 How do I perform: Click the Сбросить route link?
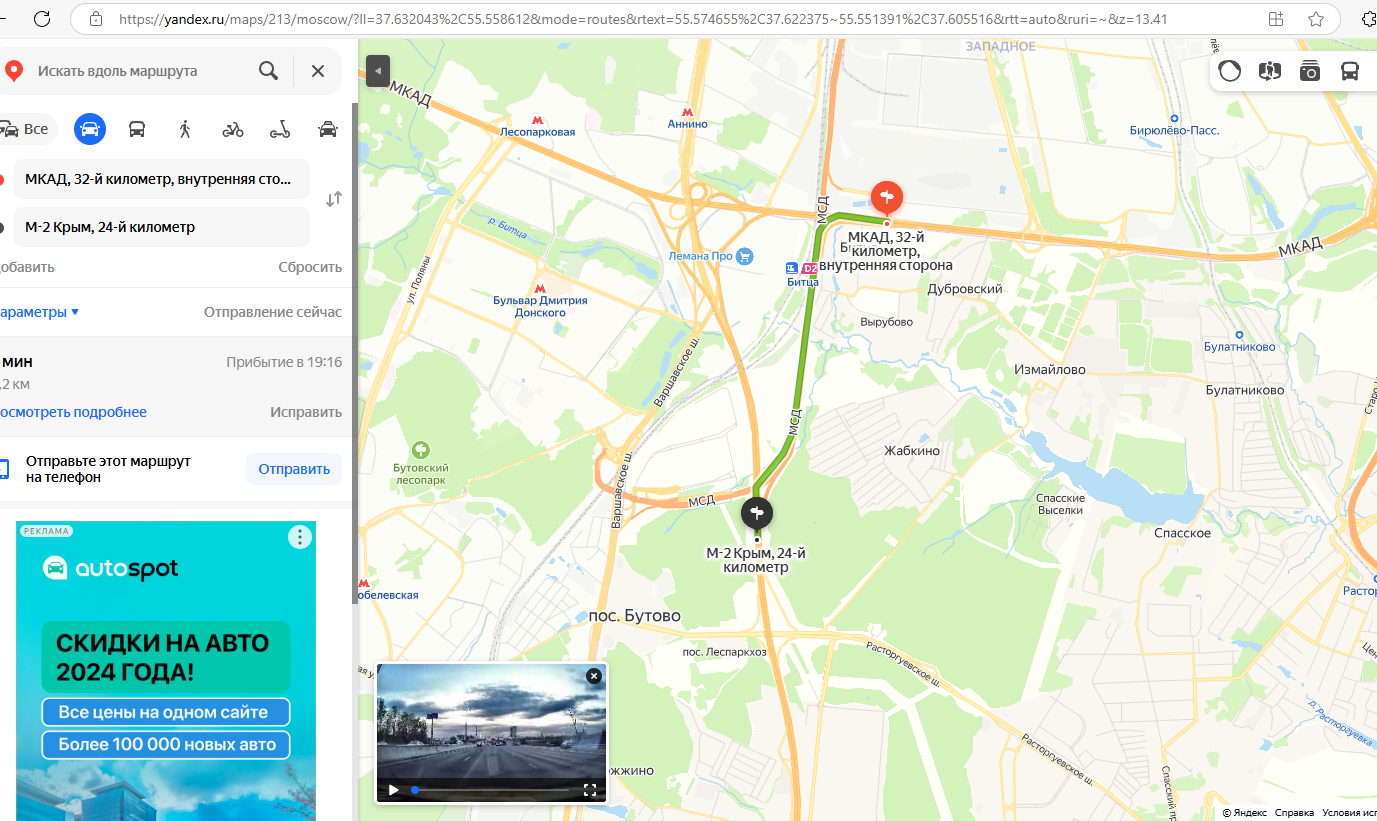(310, 267)
